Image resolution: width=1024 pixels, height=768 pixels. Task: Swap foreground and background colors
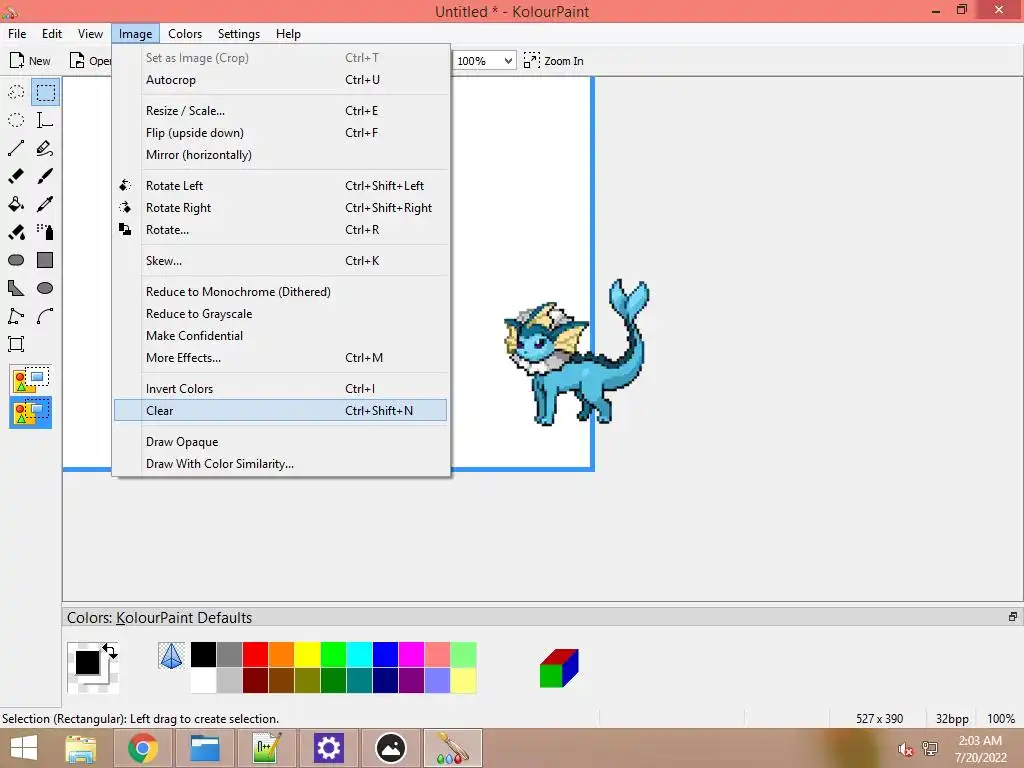click(110, 651)
